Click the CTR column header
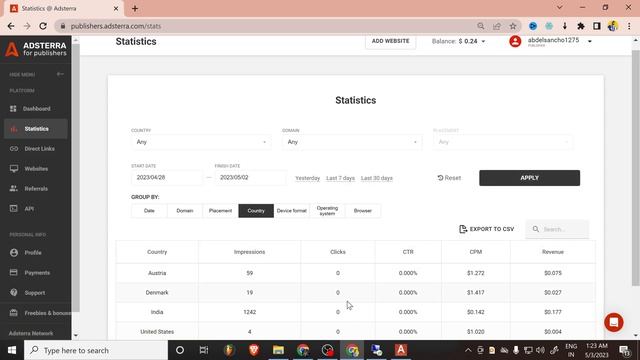 click(x=408, y=252)
